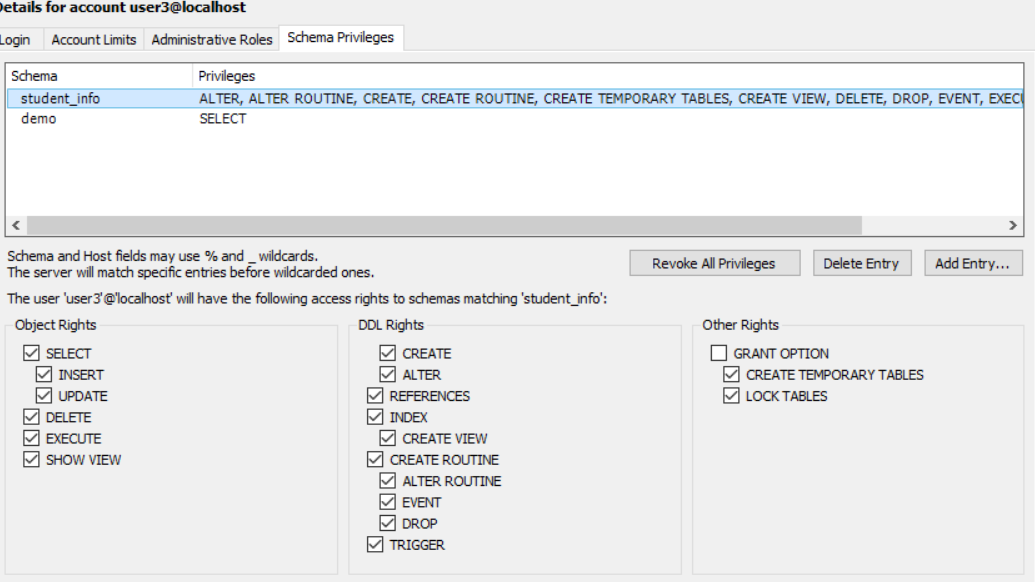Toggle the INSERT checkbox

(44, 375)
